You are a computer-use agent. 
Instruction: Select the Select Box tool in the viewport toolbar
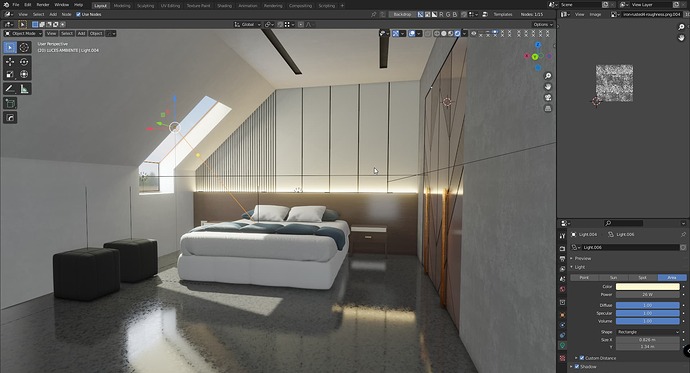coord(10,47)
